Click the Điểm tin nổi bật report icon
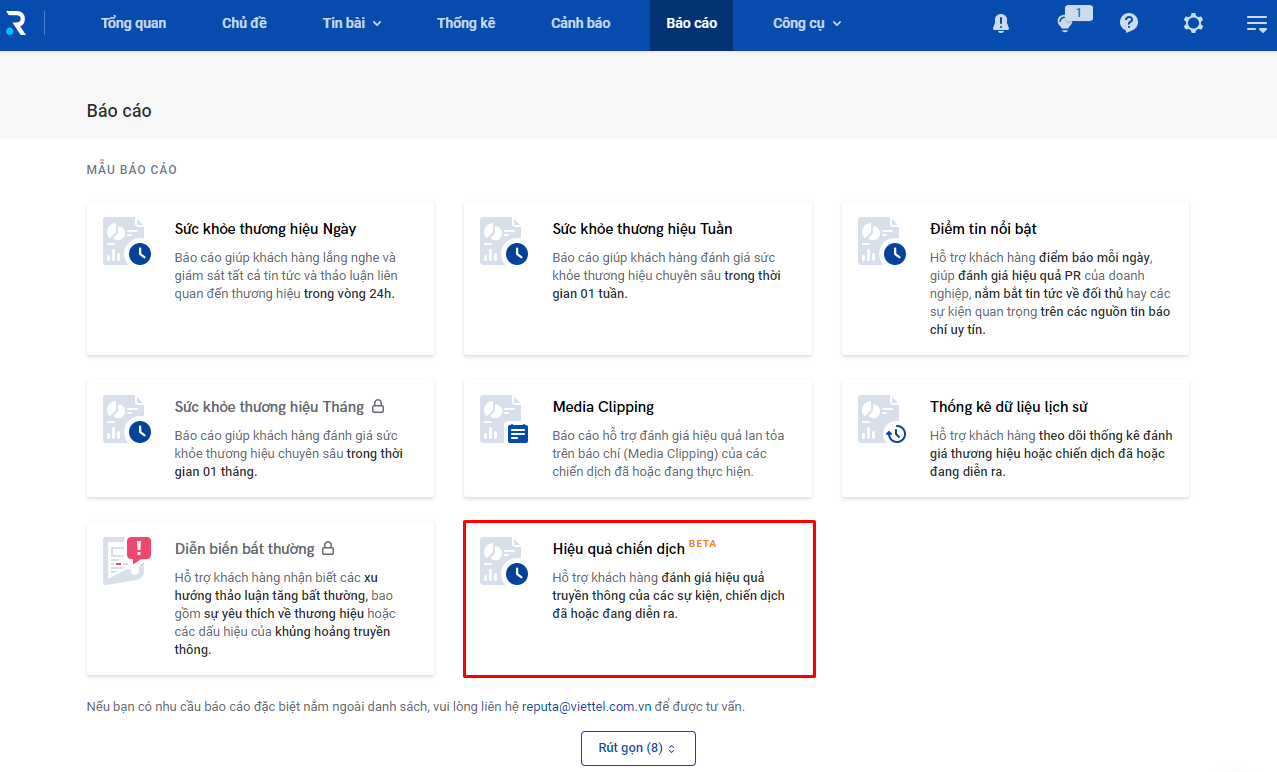The image size is (1277, 772). pyautogui.click(x=882, y=241)
